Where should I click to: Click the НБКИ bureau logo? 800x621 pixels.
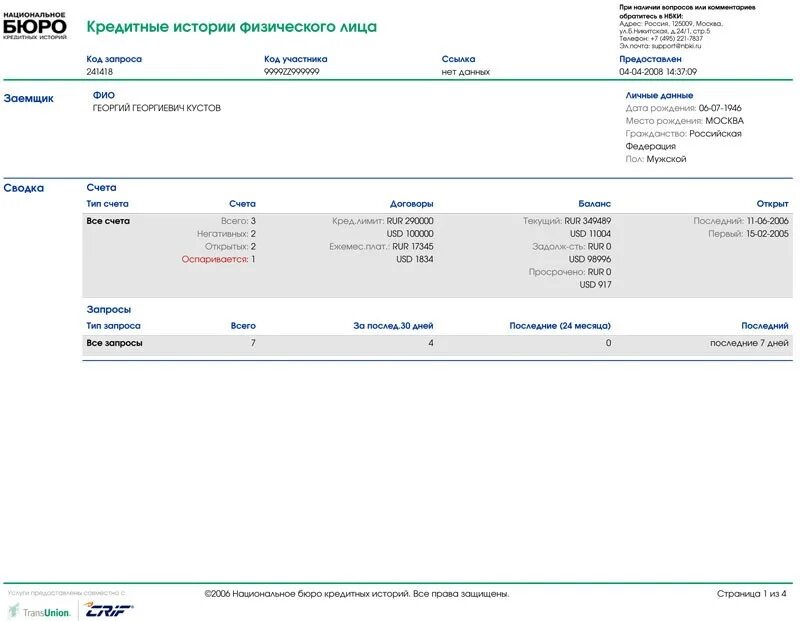click(x=35, y=26)
